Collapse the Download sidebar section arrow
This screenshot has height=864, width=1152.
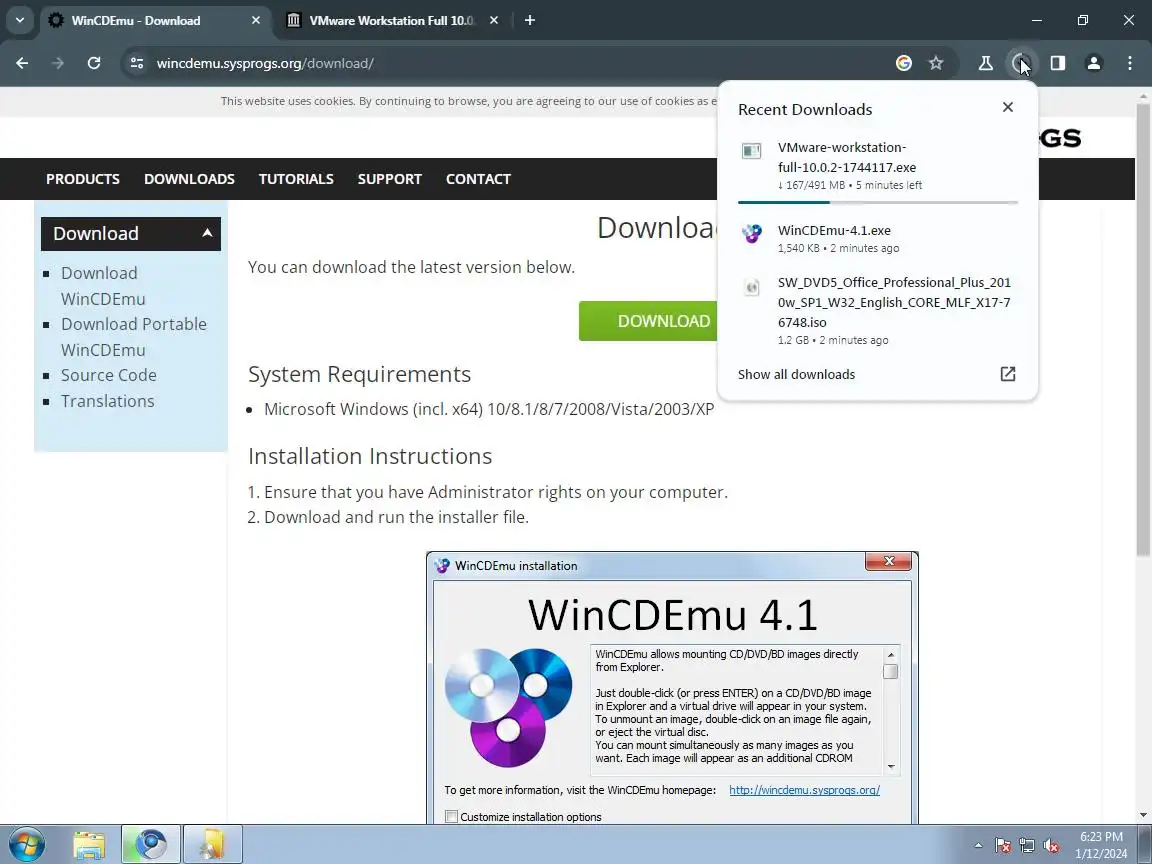(207, 233)
